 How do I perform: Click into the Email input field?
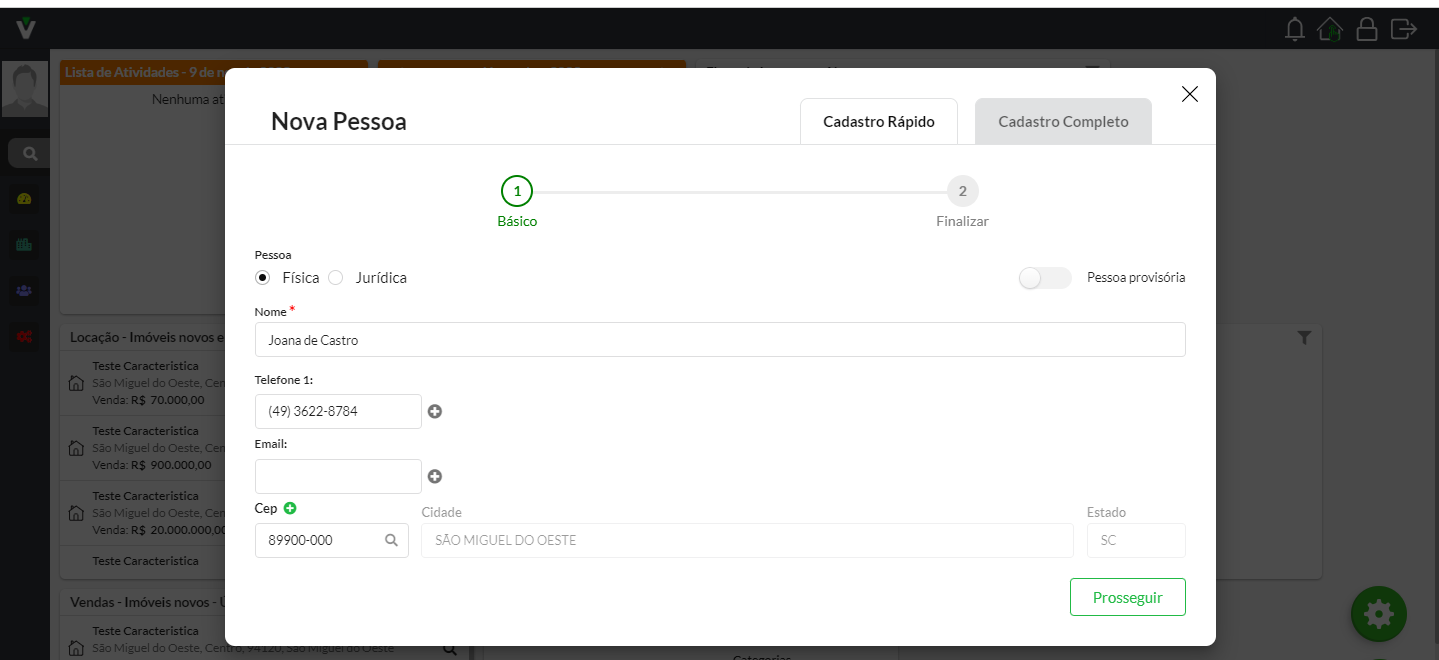pyautogui.click(x=338, y=477)
